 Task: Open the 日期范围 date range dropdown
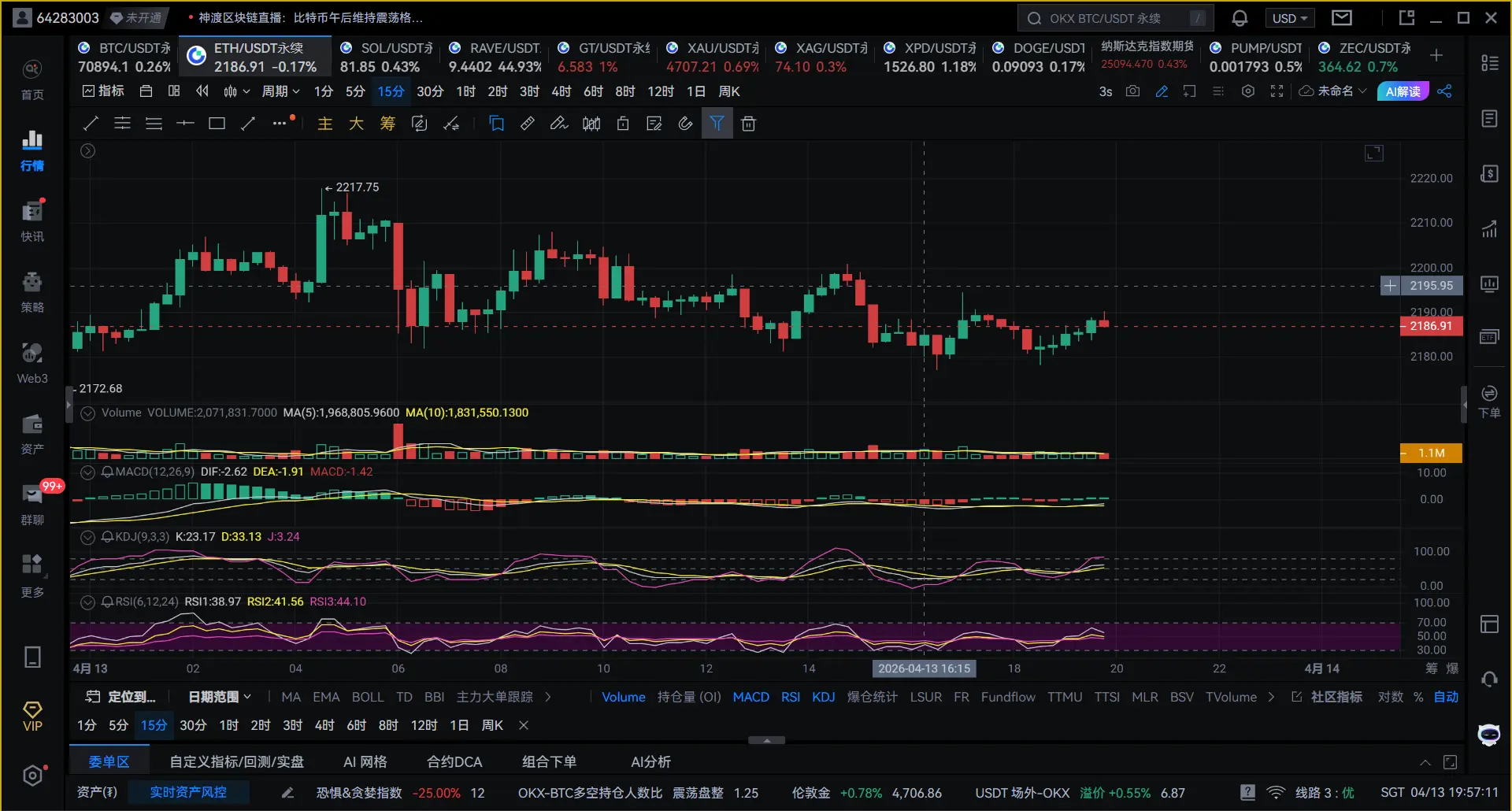(x=220, y=697)
